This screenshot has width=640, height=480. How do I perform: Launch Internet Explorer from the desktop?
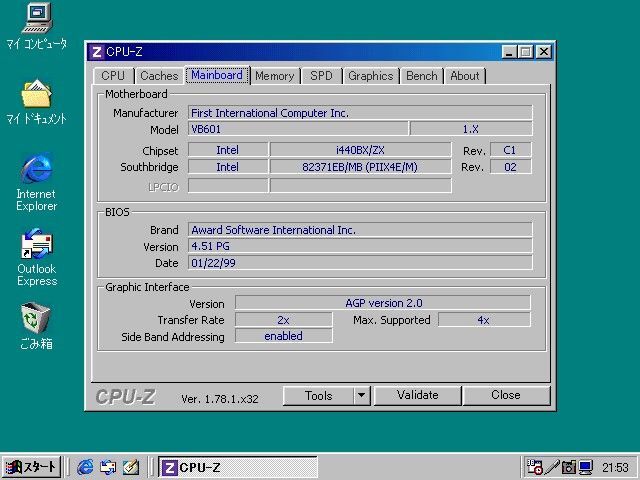pyautogui.click(x=36, y=168)
